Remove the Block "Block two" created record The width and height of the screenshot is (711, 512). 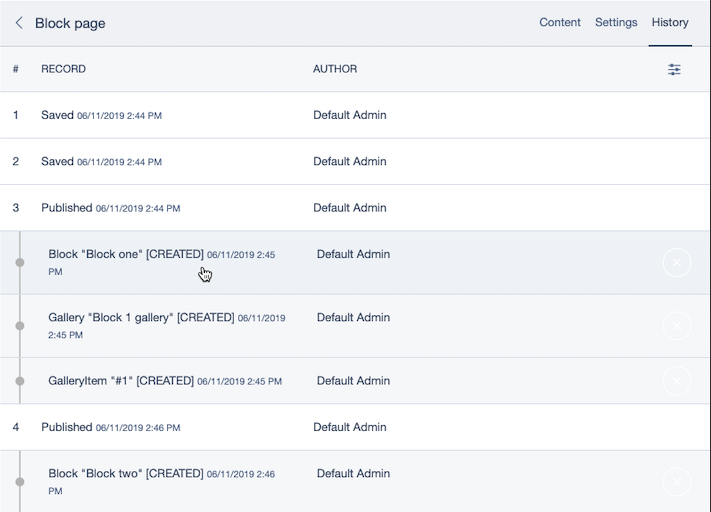pyautogui.click(x=677, y=482)
